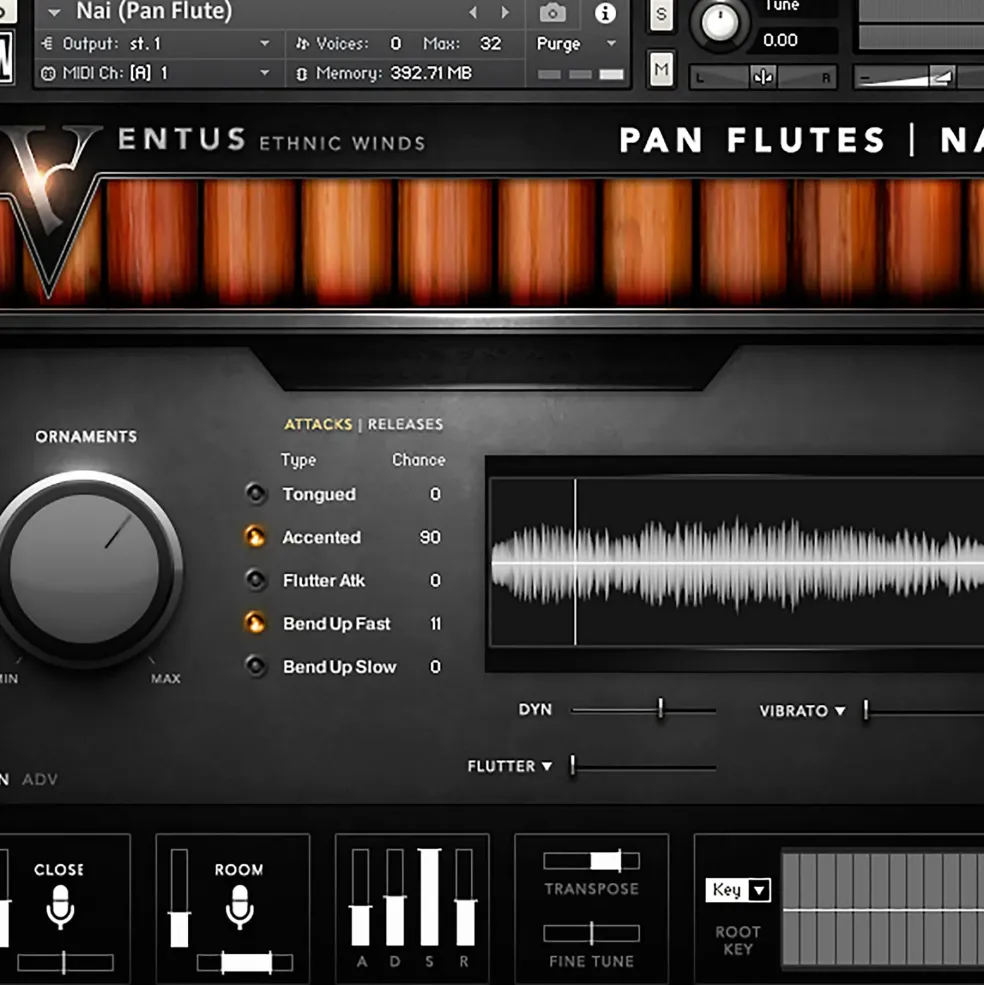Adjust the ROOM mic pan slider
Image resolution: width=984 pixels, height=985 pixels.
click(x=245, y=962)
